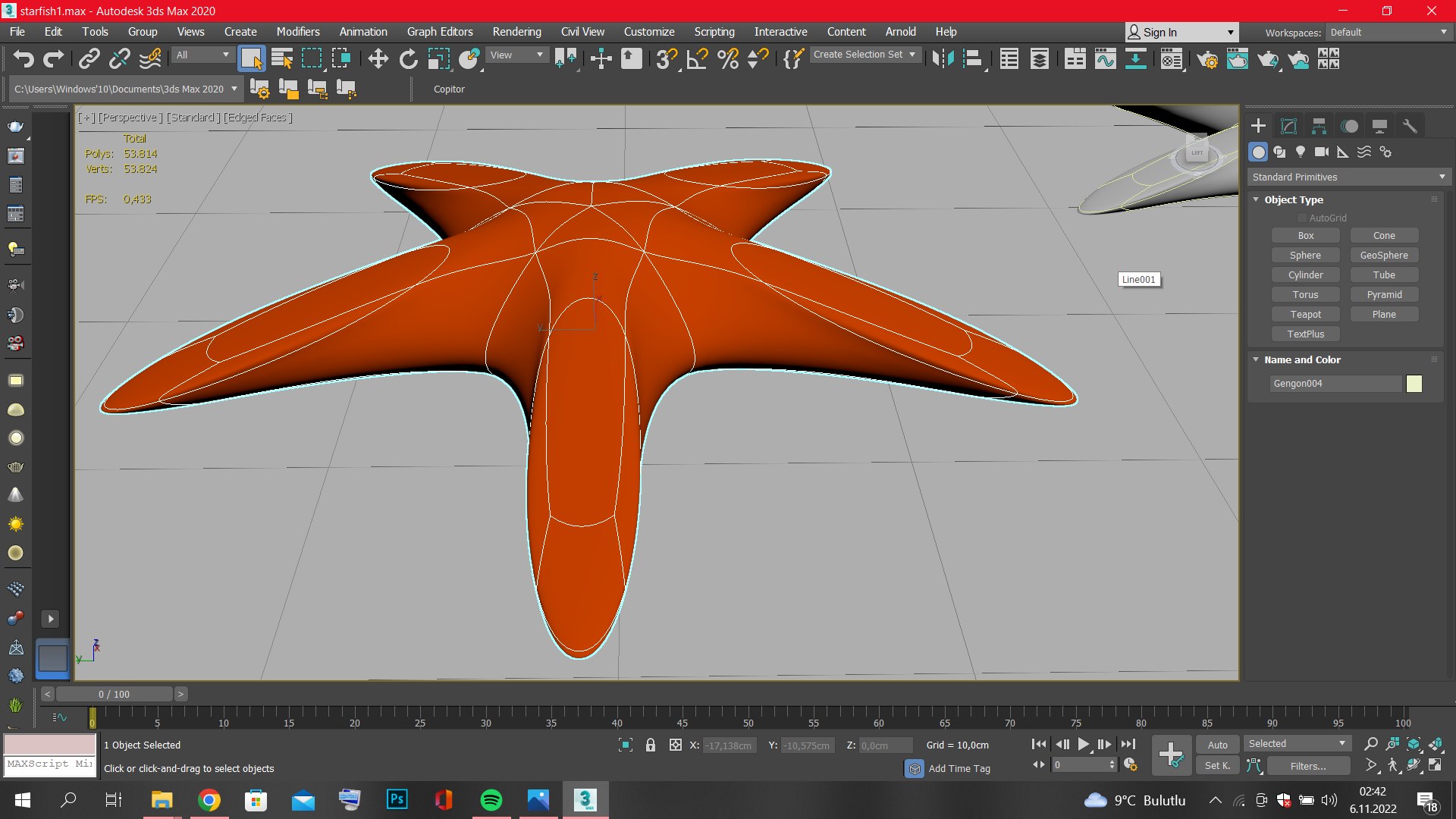The image size is (1456, 819).
Task: Open the Graph Editors menu
Action: pyautogui.click(x=440, y=32)
